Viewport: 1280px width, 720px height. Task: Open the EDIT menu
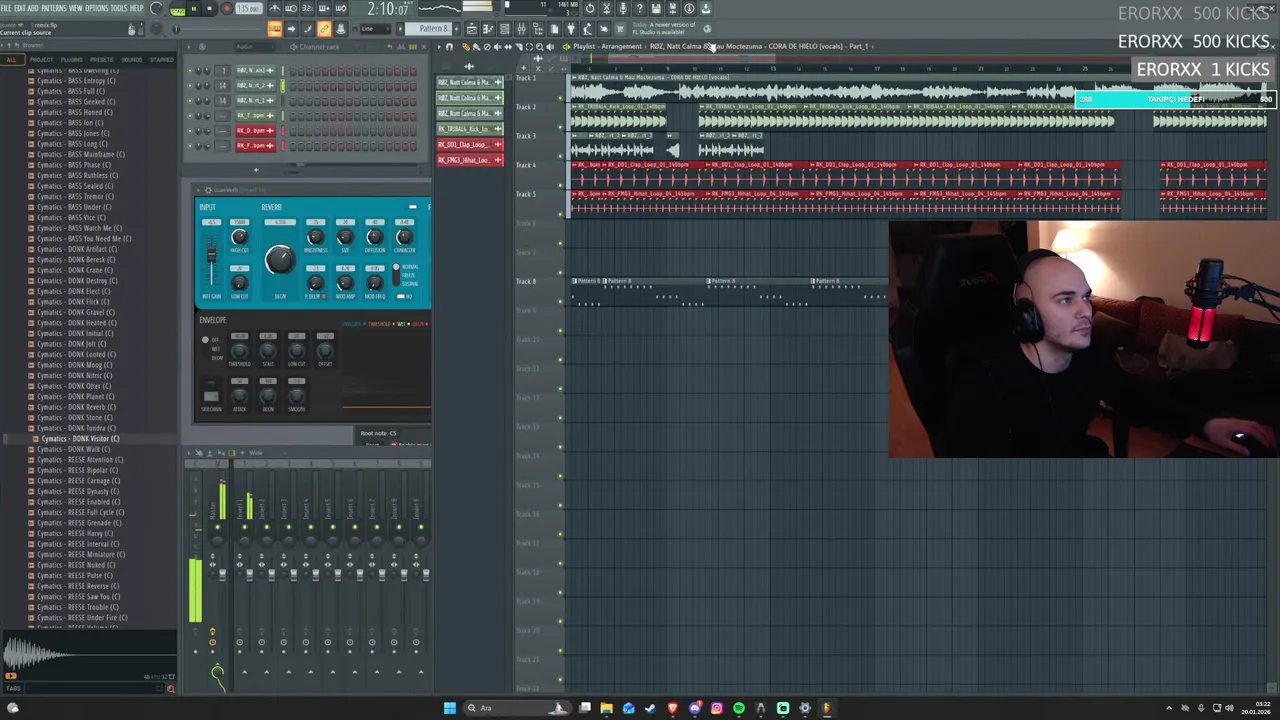[21, 8]
